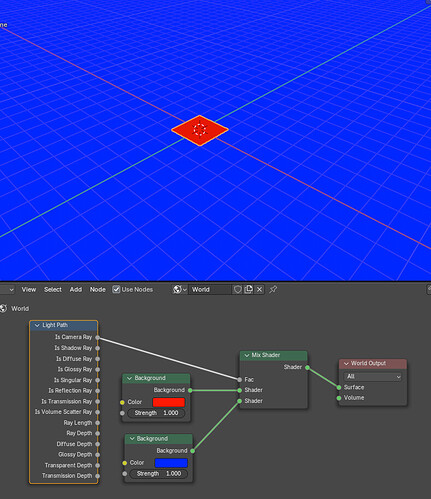431x499 pixels.
Task: Click the Volume input socket on World Output
Action: [x=339, y=398]
